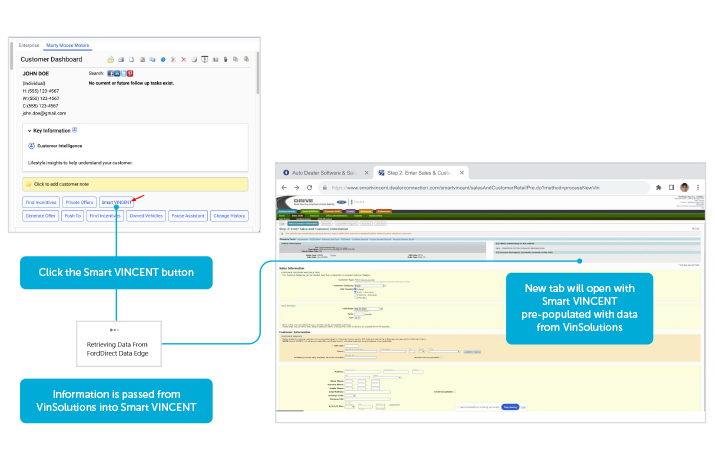Switch to the Enterprise tab
The width and height of the screenshot is (715, 462).
point(29,45)
